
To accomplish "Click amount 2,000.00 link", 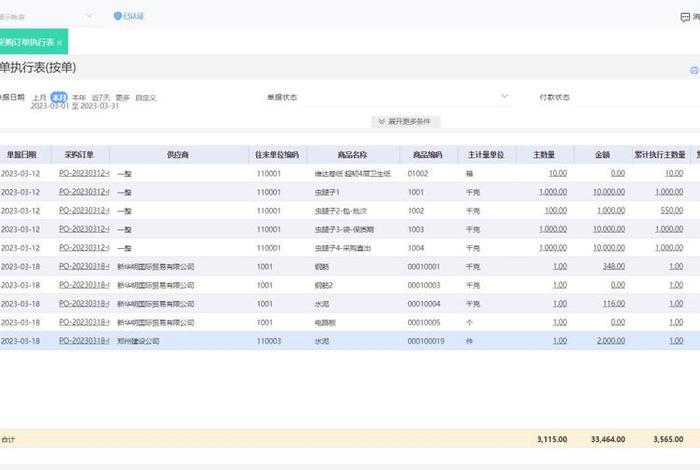I will (611, 341).
